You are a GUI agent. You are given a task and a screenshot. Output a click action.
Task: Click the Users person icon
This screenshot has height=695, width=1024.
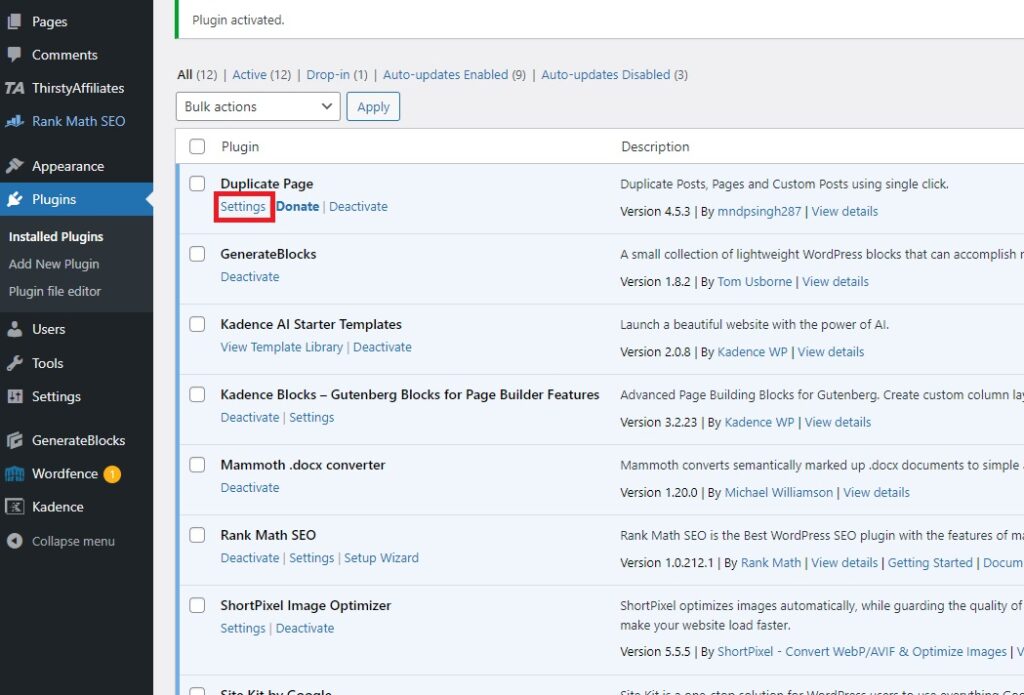[14, 329]
